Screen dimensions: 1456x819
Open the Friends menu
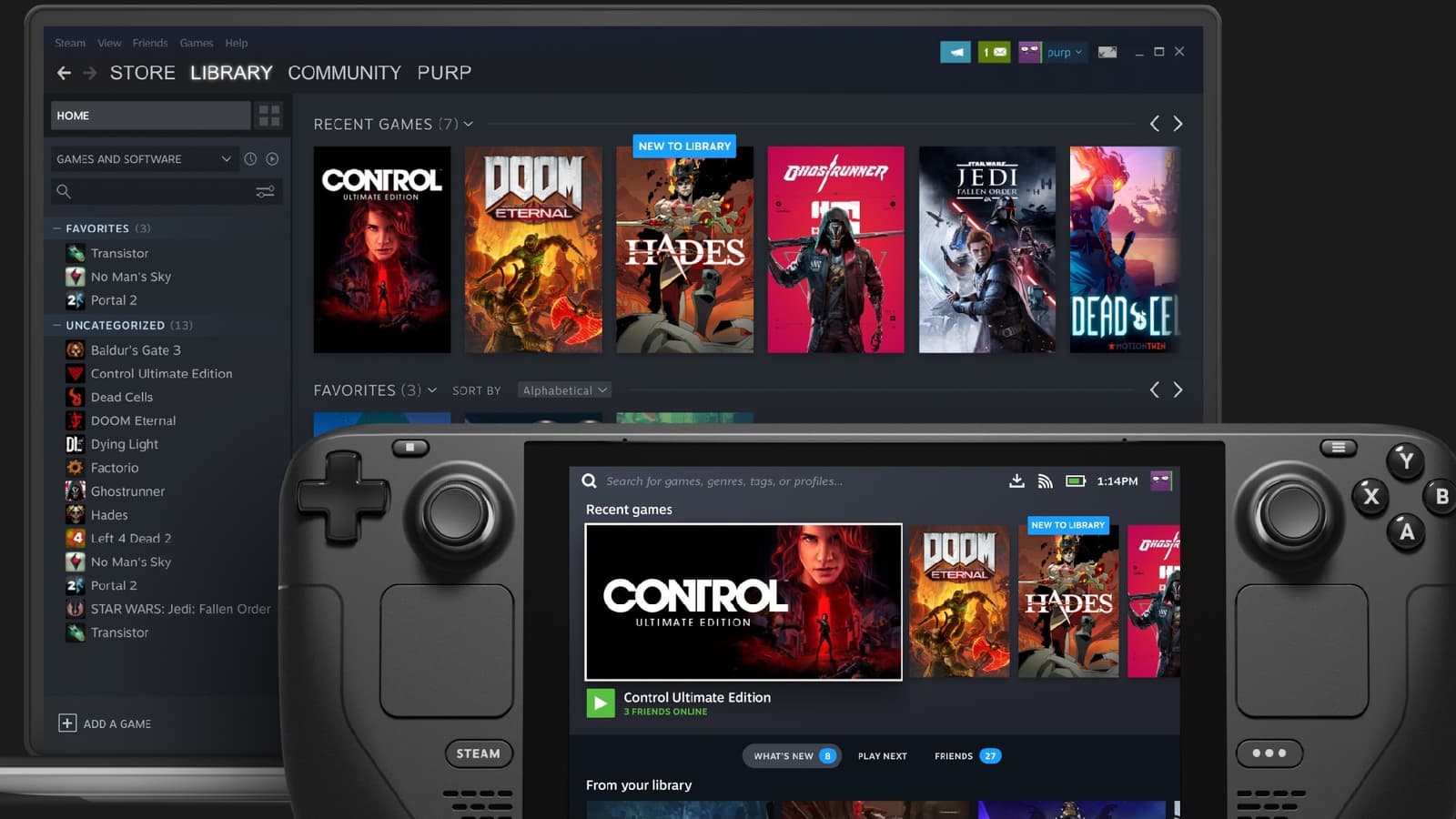[x=150, y=43]
